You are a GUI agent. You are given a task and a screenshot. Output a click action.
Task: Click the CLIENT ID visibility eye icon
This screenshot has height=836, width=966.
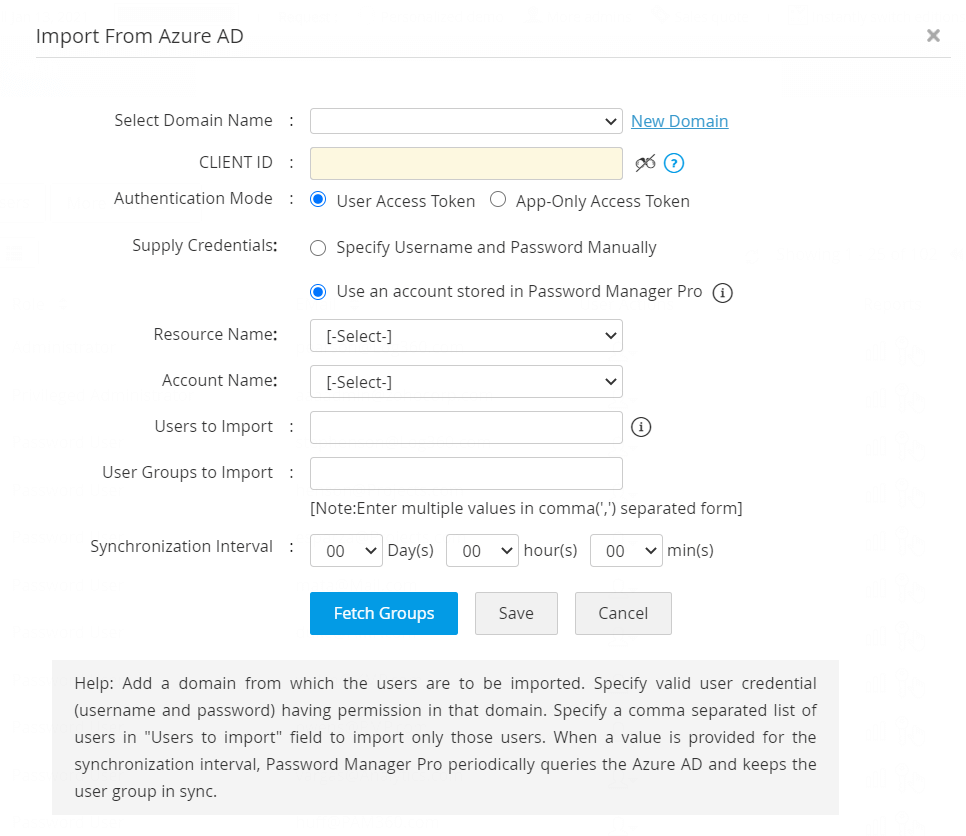tap(645, 163)
